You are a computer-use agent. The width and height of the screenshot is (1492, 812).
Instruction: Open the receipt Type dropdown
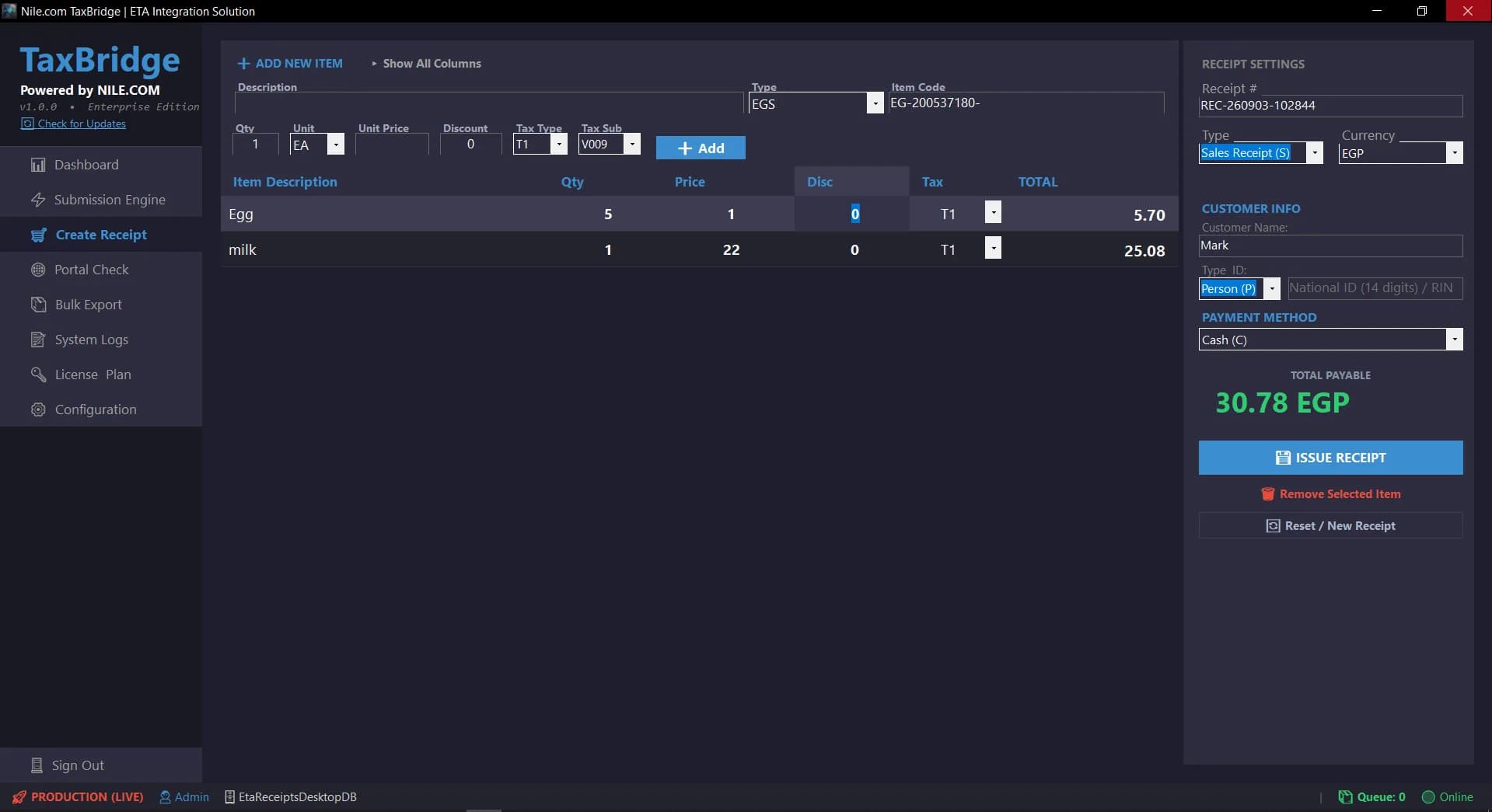(x=1315, y=152)
